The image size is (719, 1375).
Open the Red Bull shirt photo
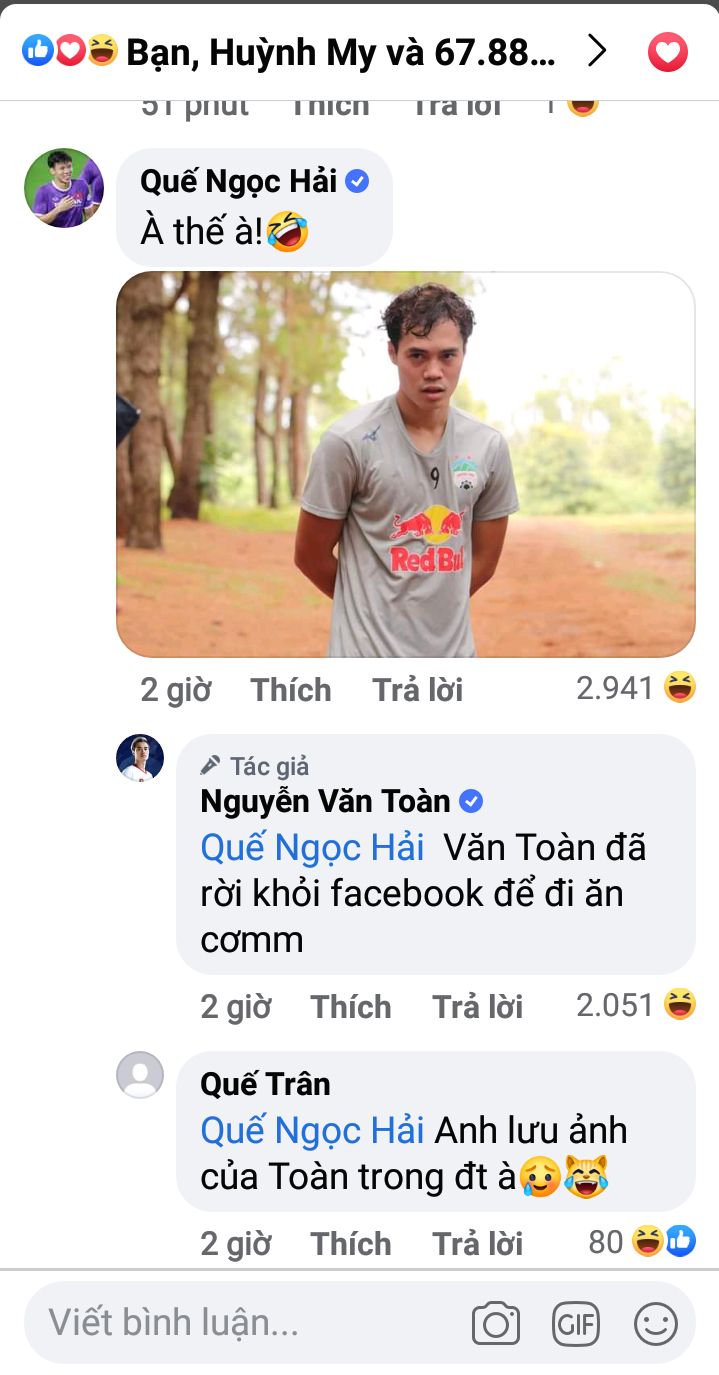click(x=406, y=465)
